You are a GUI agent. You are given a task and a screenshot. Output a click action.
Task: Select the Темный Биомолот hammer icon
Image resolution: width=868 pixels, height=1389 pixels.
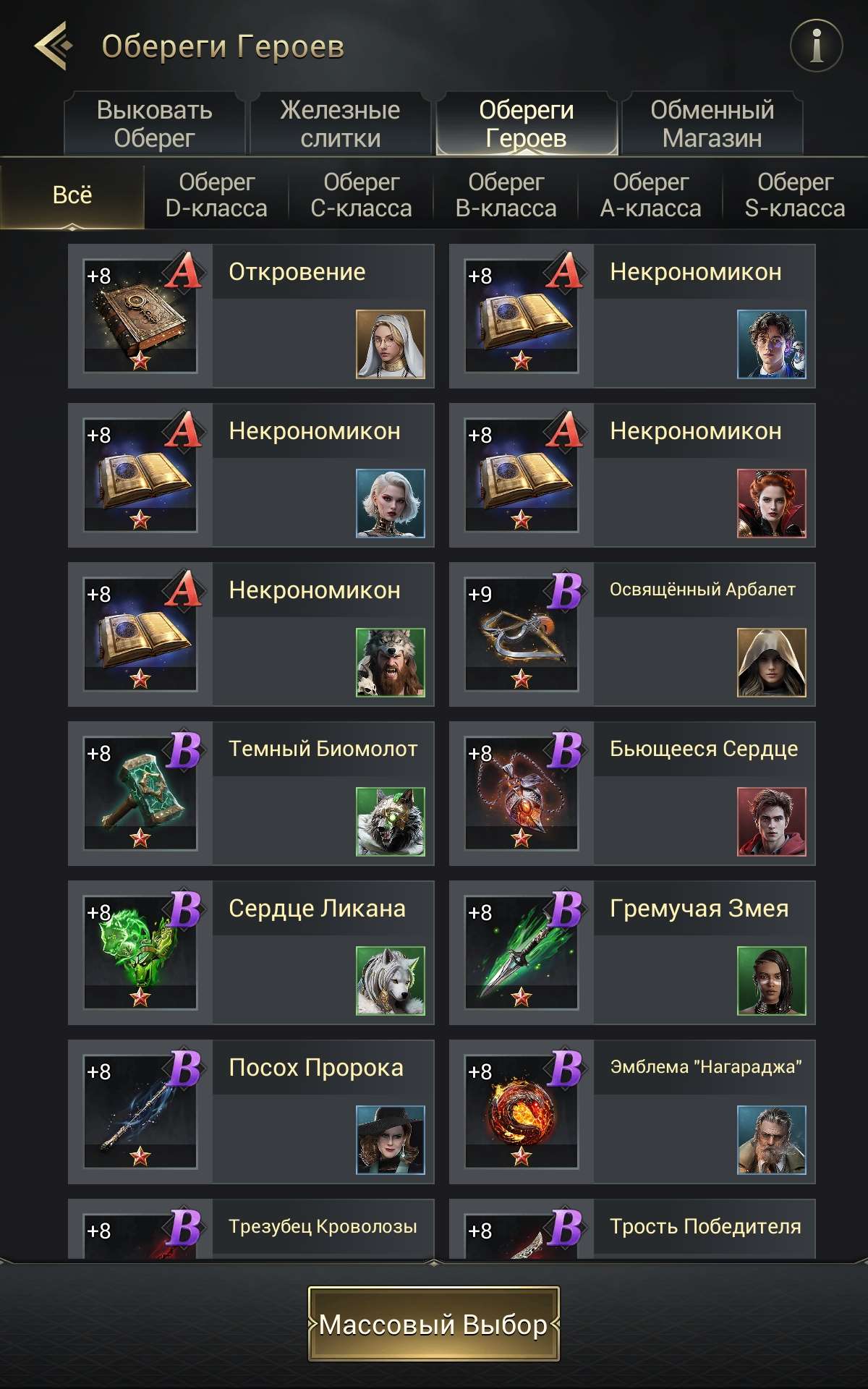pyautogui.click(x=140, y=794)
